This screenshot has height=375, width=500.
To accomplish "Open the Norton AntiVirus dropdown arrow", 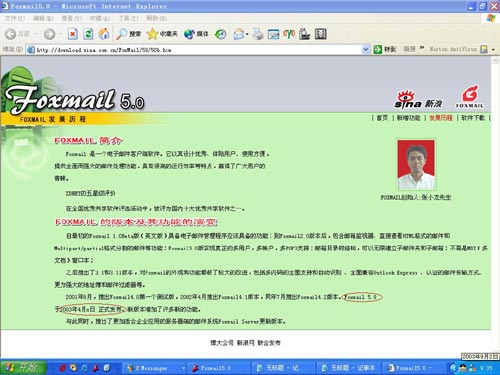I will 493,50.
